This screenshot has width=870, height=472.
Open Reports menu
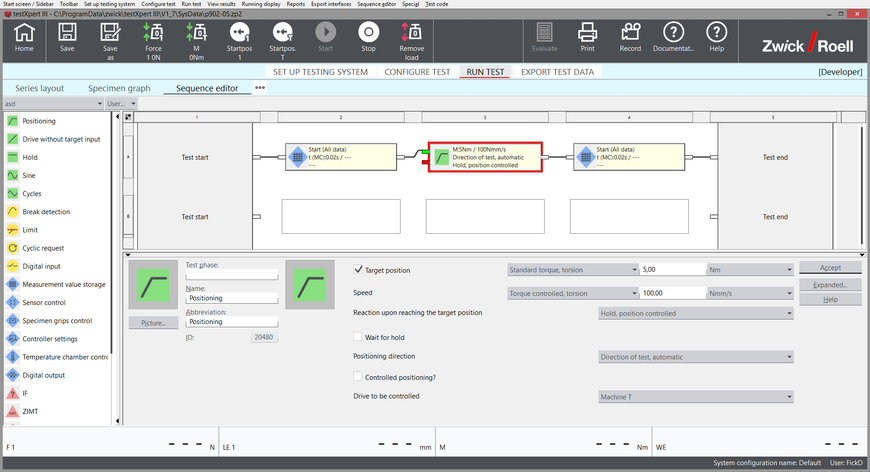(296, 4)
